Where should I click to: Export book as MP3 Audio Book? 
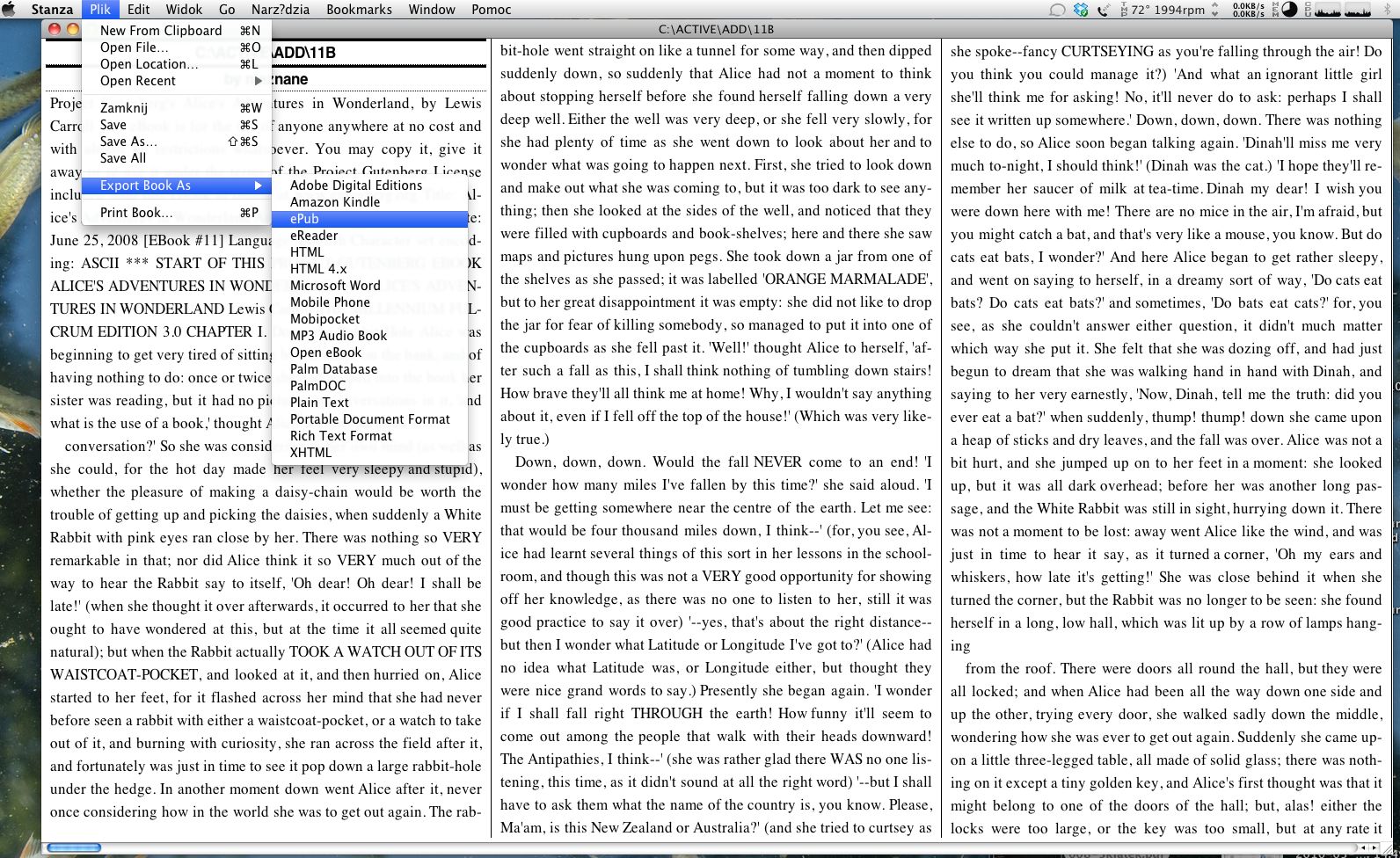coord(369,336)
